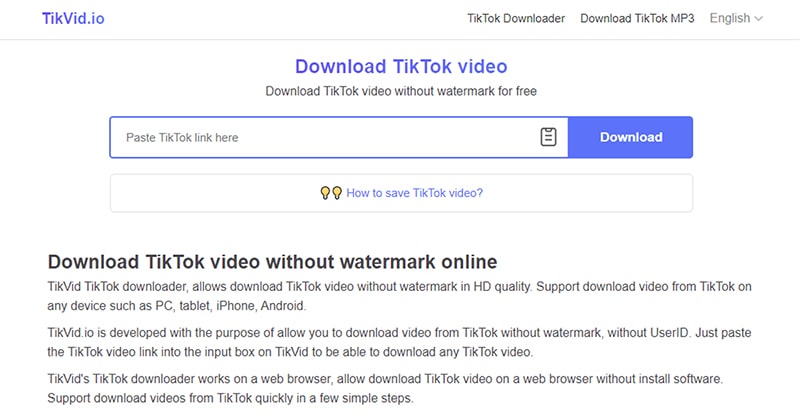Screen dimensions: 800x420
Task: Expand the English language chevron arrow
Action: click(759, 19)
